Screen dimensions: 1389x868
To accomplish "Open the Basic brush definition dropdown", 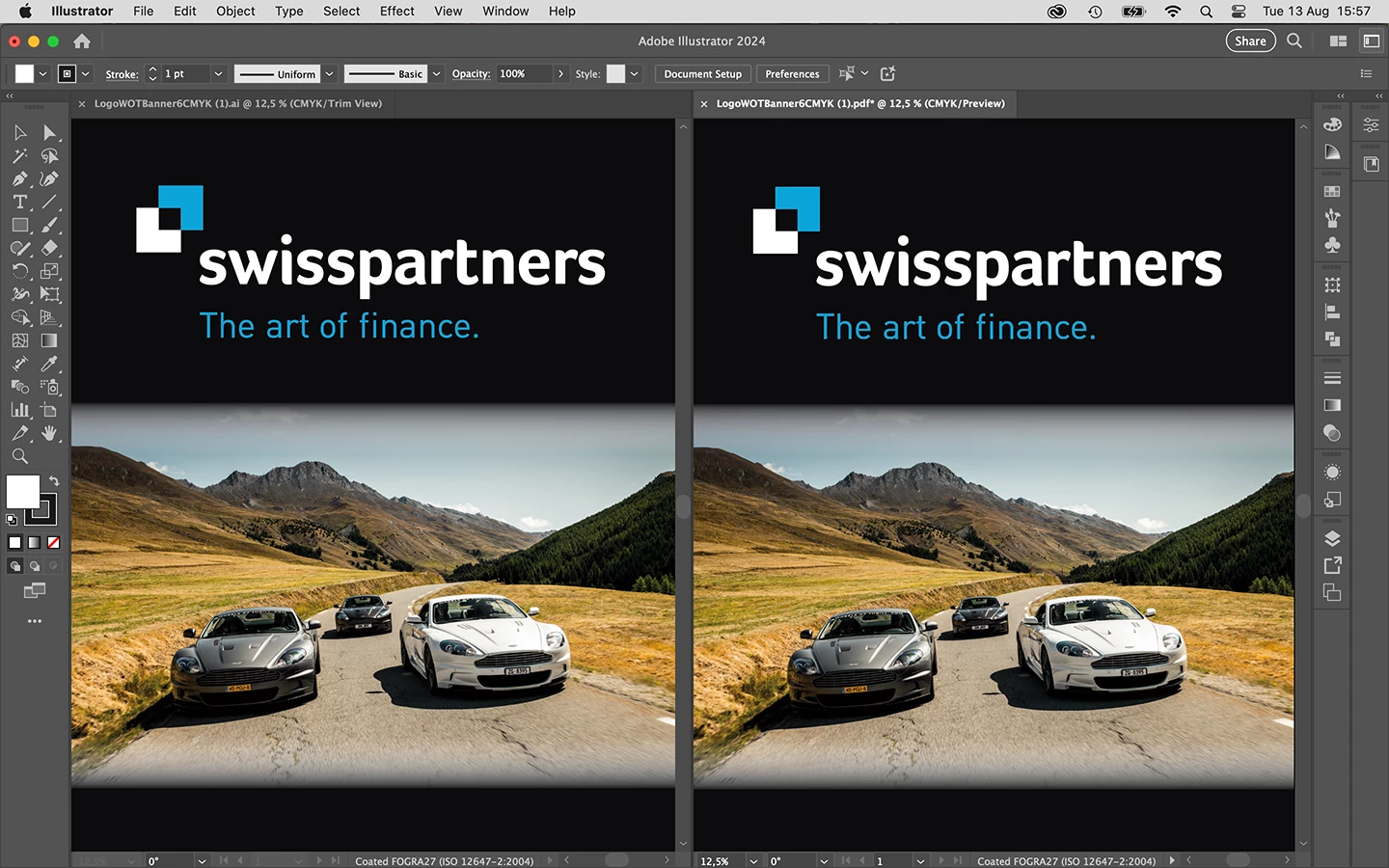I will 436,74.
